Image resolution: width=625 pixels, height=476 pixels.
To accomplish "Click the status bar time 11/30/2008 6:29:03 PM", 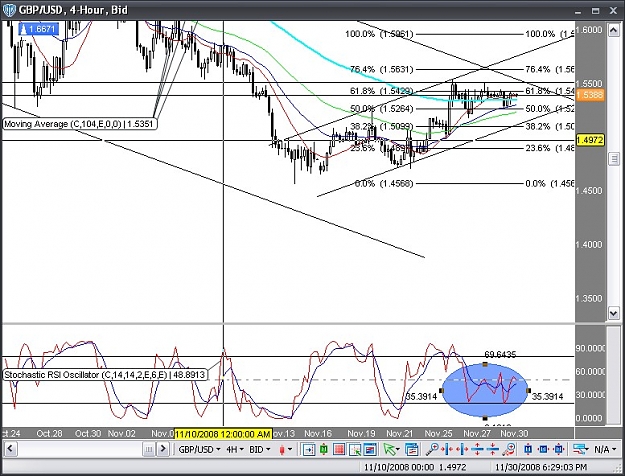I will (541, 467).
